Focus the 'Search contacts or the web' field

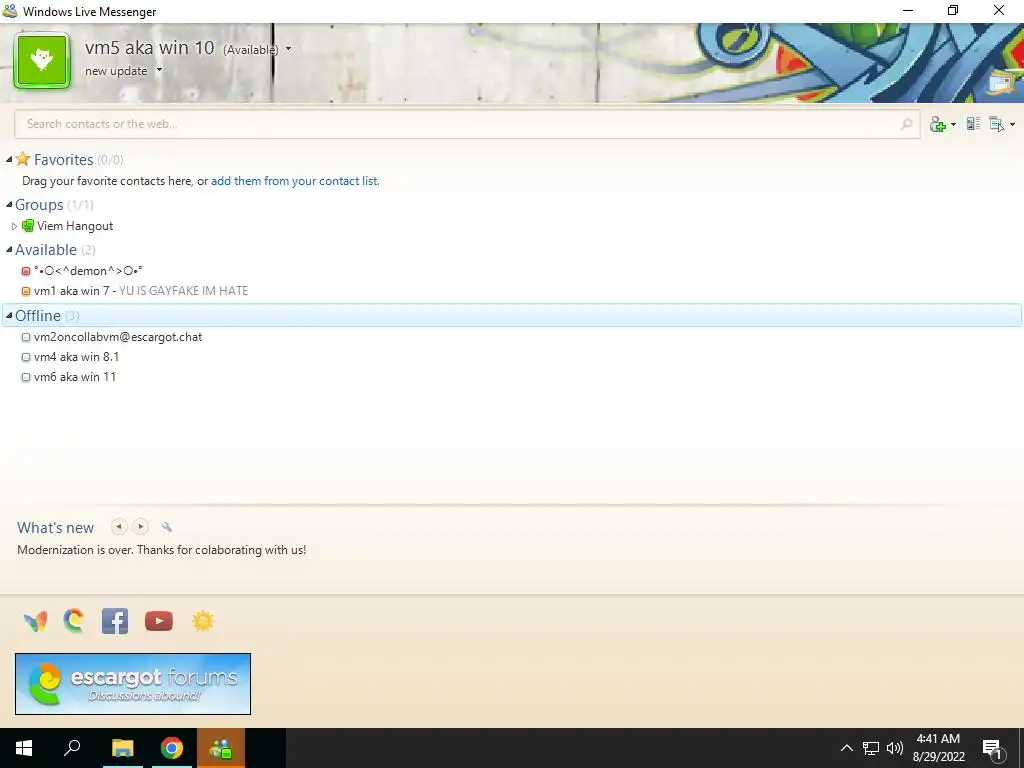467,124
